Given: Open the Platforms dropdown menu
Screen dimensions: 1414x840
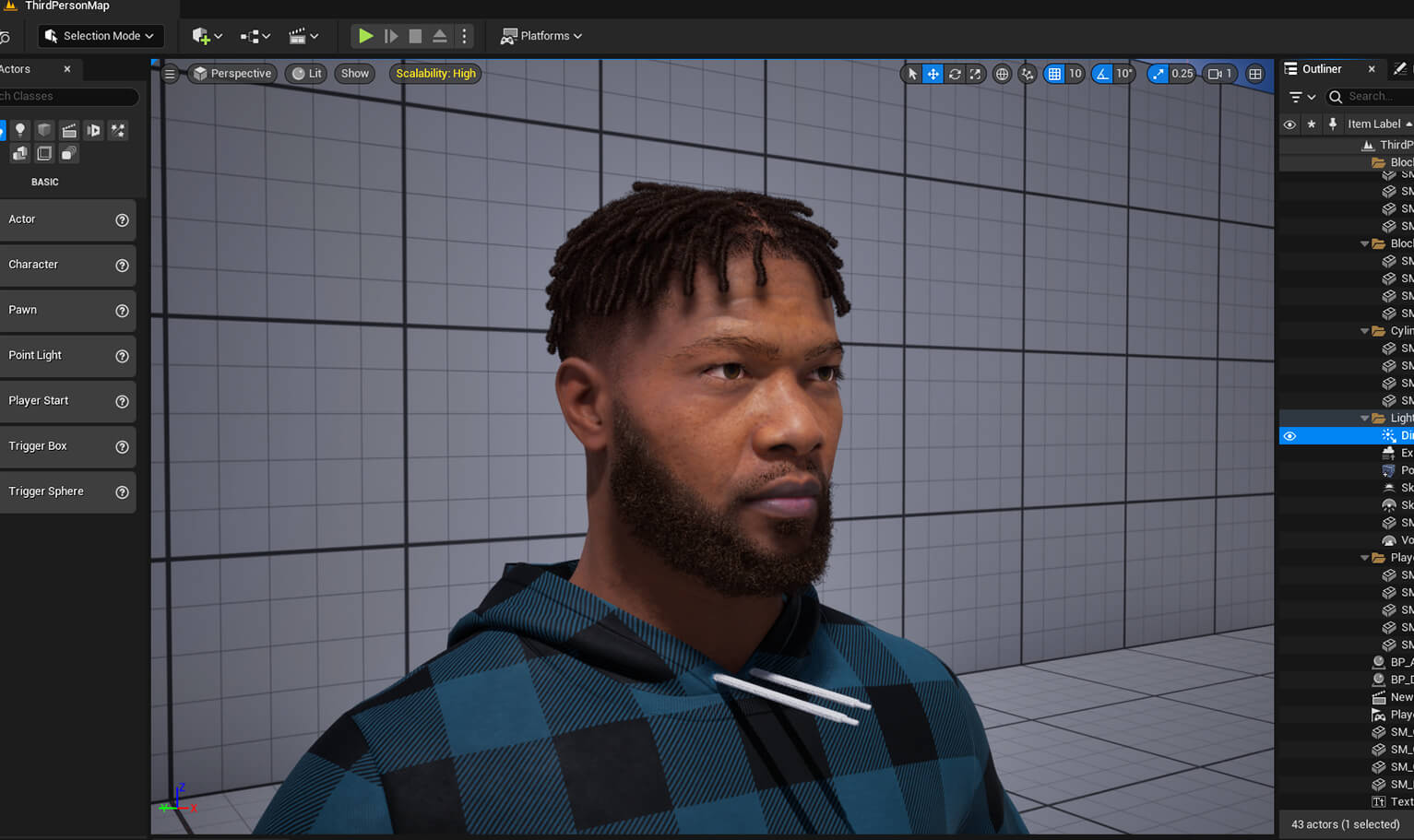Looking at the screenshot, I should (541, 36).
